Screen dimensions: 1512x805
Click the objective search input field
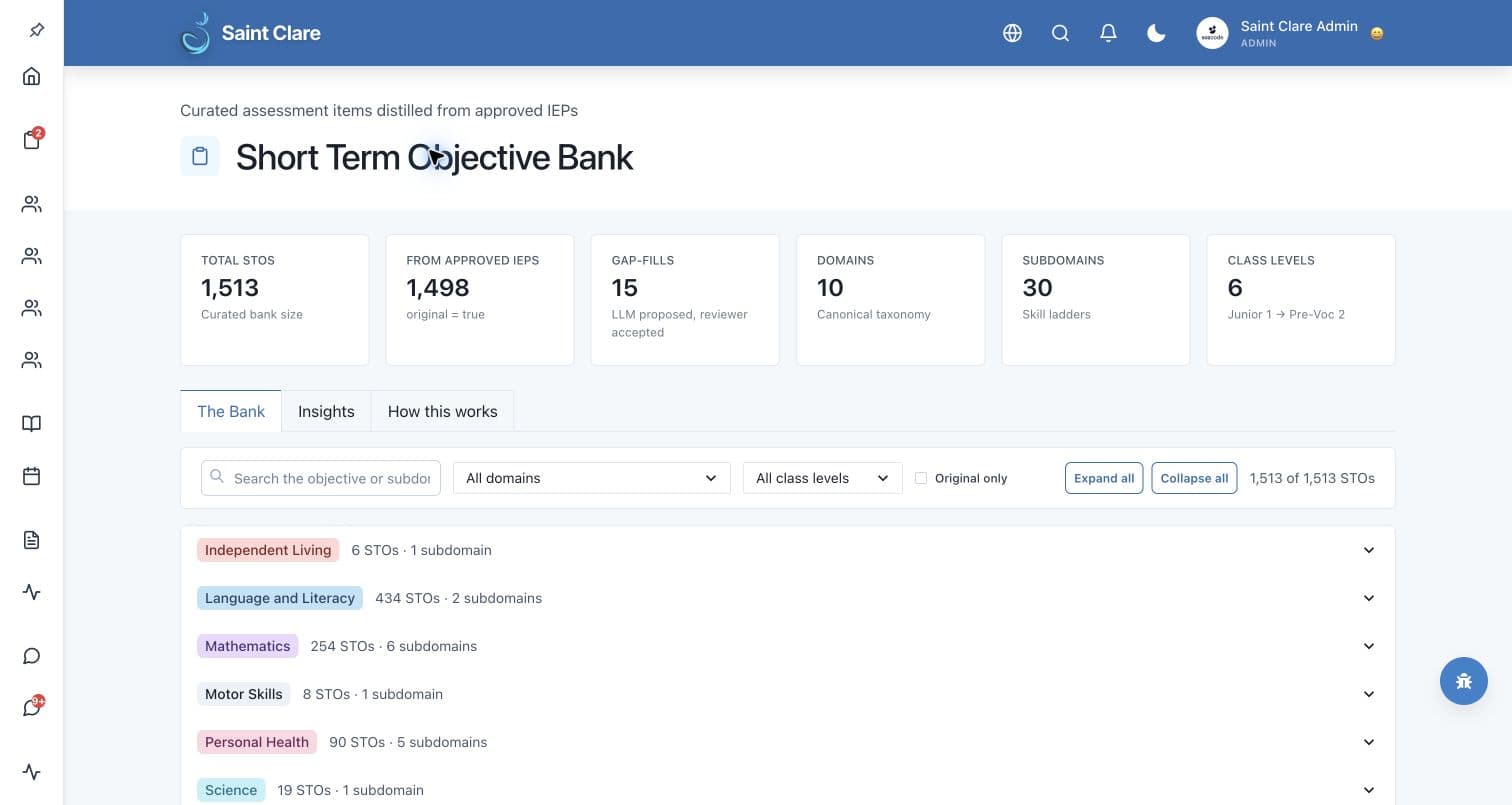321,478
